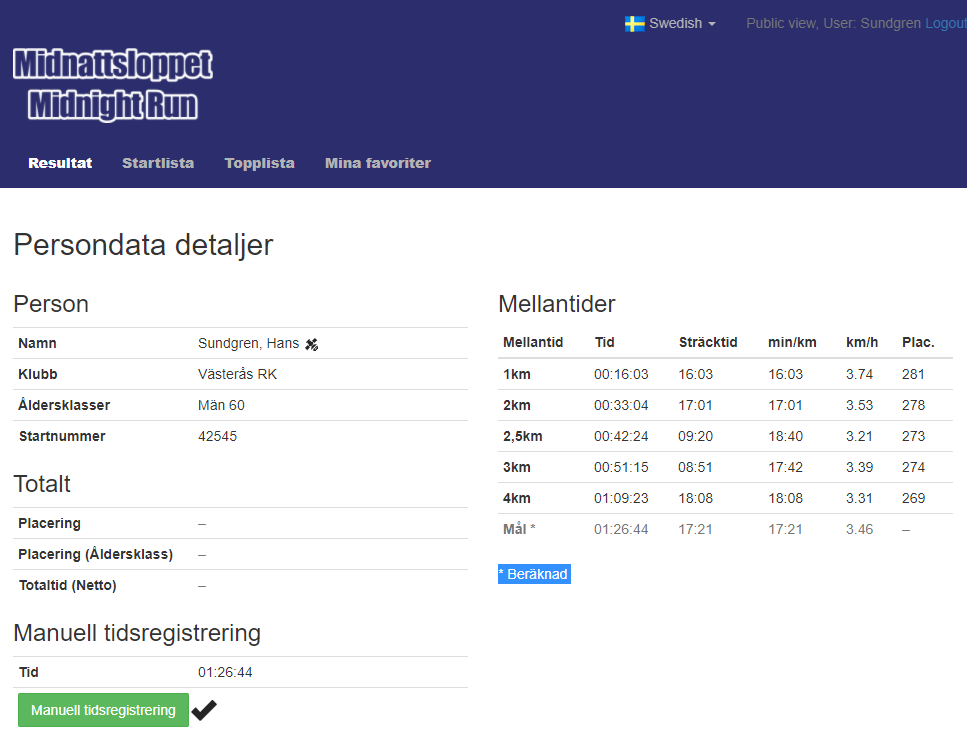Click the min/km value 17:42
The height and width of the screenshot is (738, 967).
tap(786, 467)
